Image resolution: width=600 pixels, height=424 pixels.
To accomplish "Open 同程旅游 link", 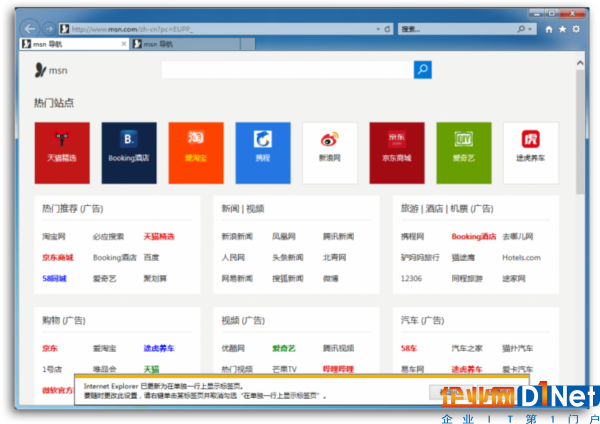I will pos(467,279).
